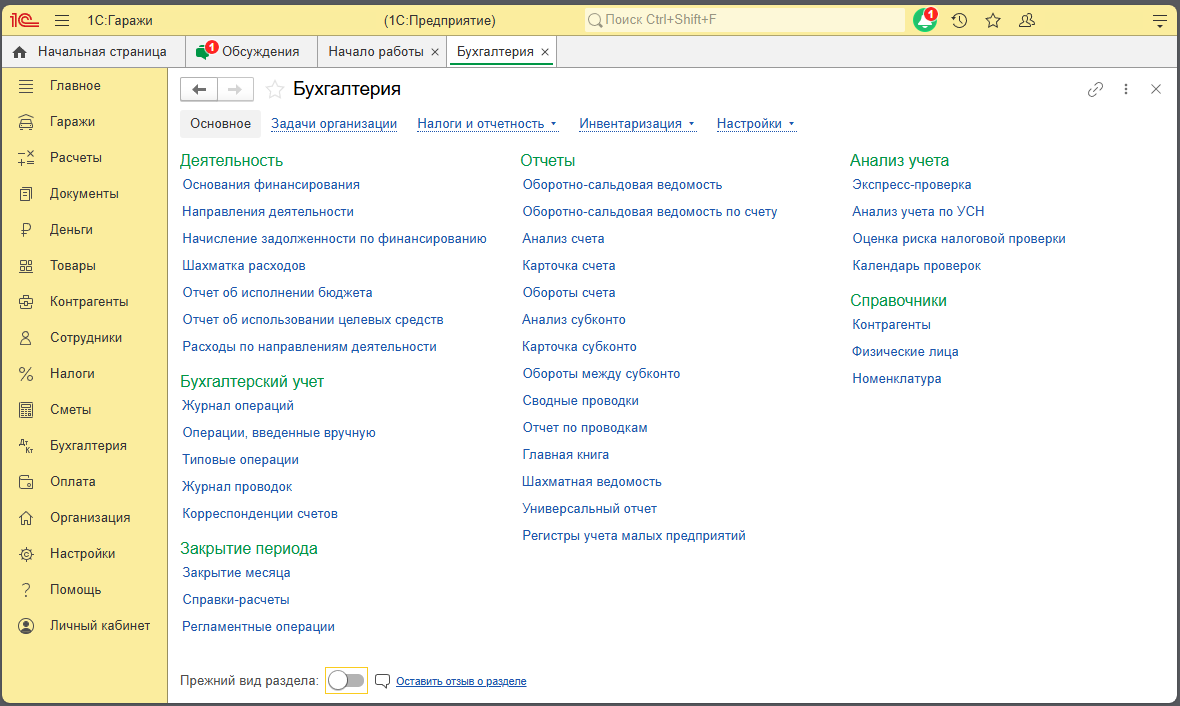
Task: Add Бухгалтерия page to favorites star
Action: [x=275, y=90]
